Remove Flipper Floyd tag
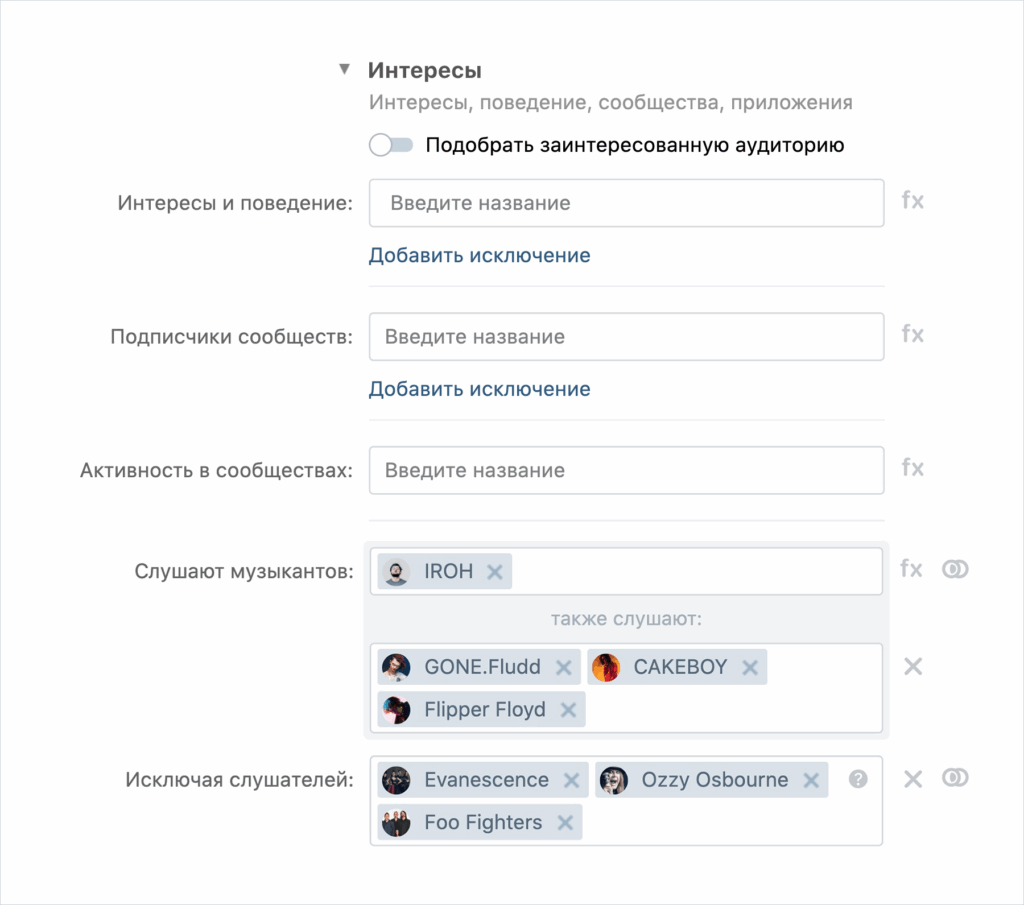Viewport: 1024px width, 905px height. point(568,710)
